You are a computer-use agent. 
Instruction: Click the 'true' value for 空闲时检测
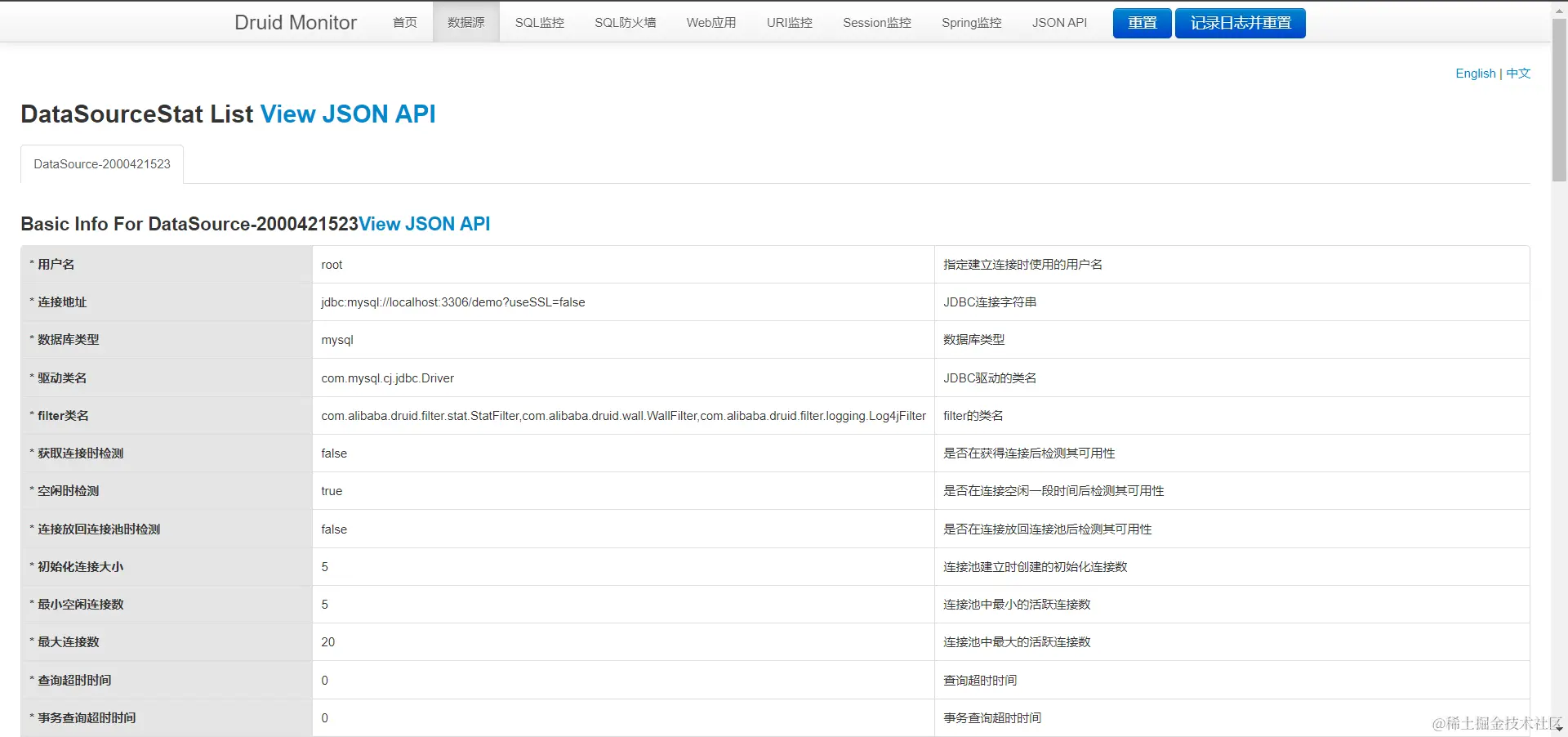[x=332, y=491]
